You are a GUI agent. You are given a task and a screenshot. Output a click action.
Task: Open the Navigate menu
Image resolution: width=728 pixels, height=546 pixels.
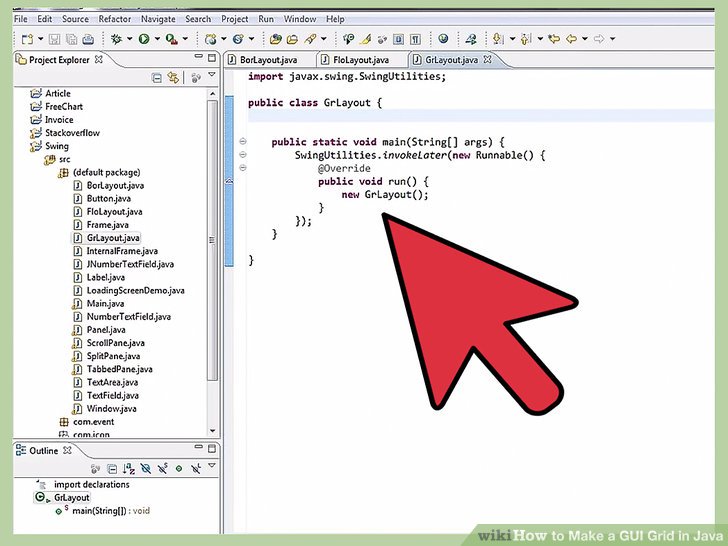pos(158,19)
